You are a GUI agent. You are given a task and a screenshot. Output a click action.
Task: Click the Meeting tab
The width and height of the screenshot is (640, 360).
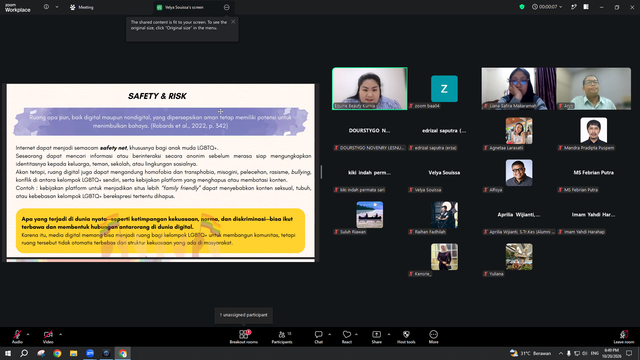click(82, 7)
